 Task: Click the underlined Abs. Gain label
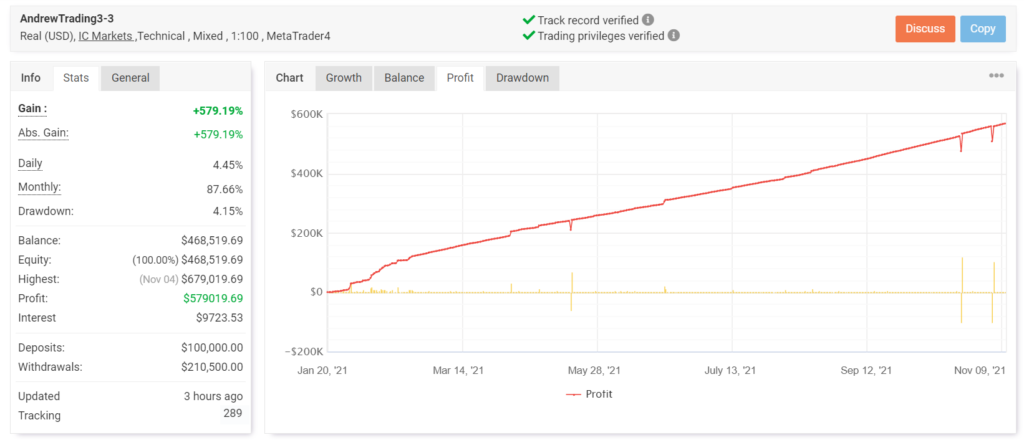pos(43,133)
